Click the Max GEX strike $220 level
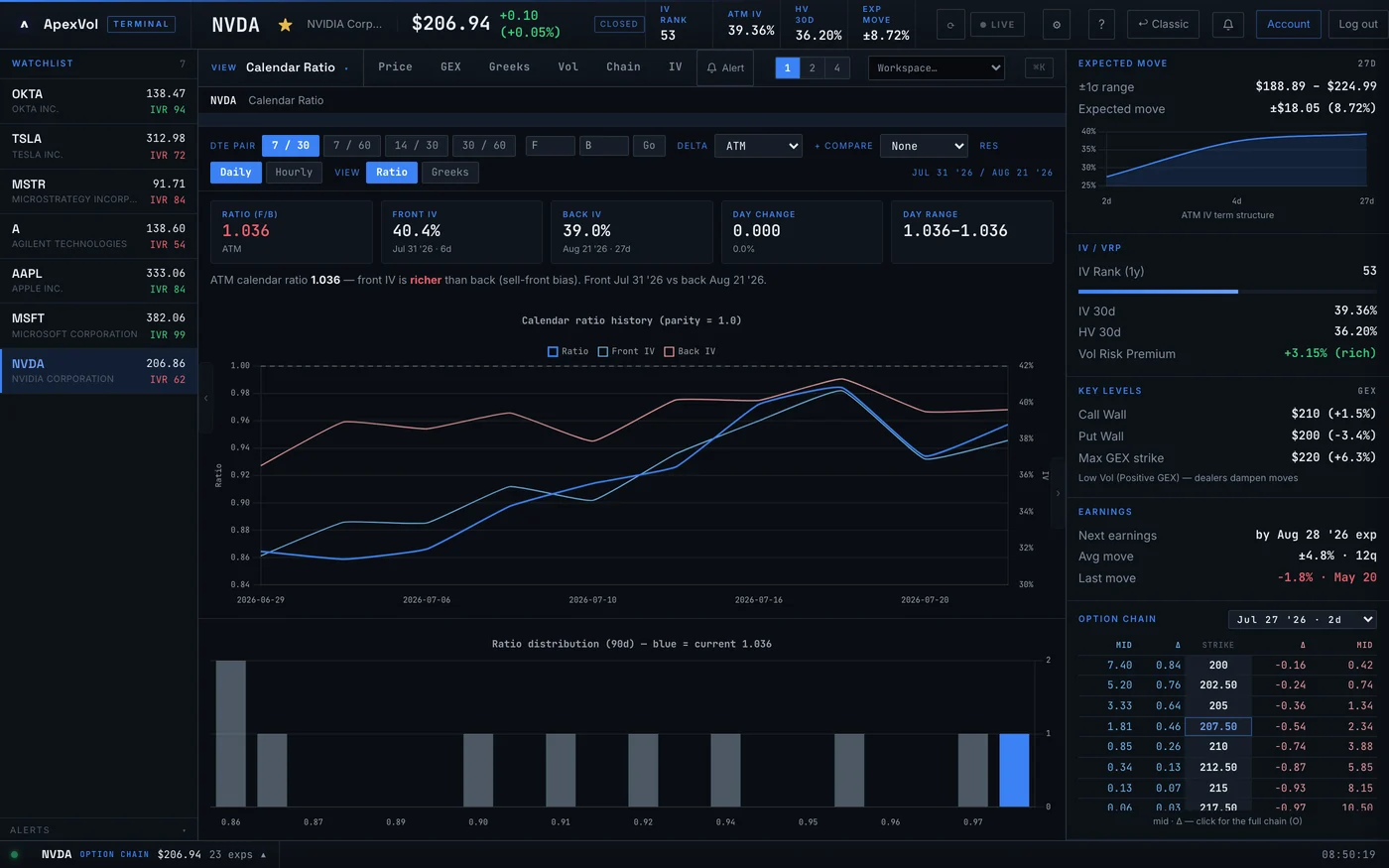 pos(1227,457)
